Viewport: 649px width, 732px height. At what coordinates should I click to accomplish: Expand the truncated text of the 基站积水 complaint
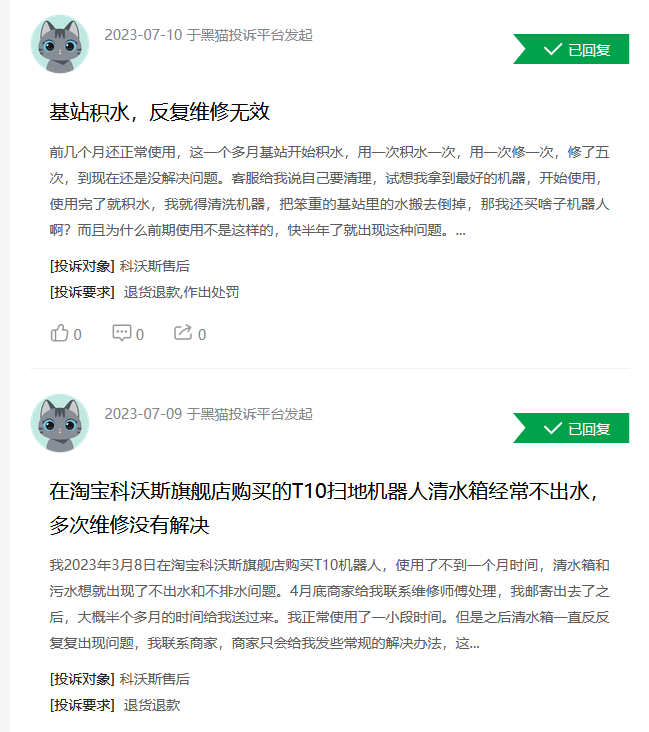[461, 231]
